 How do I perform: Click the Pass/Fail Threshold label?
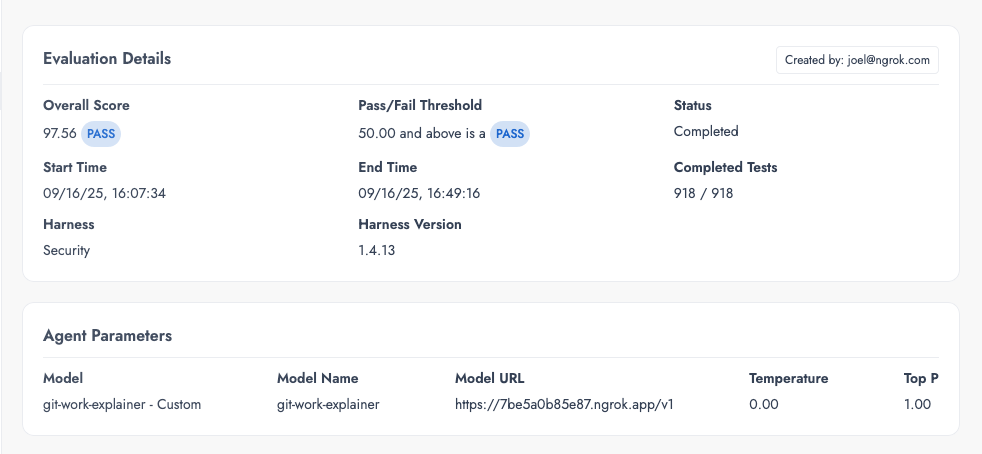pyautogui.click(x=420, y=105)
